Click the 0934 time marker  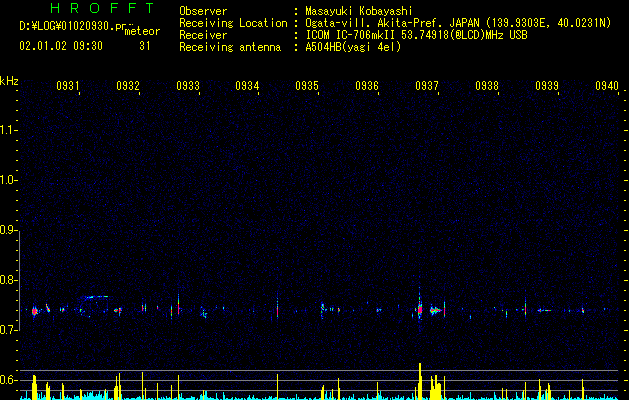pos(247,86)
